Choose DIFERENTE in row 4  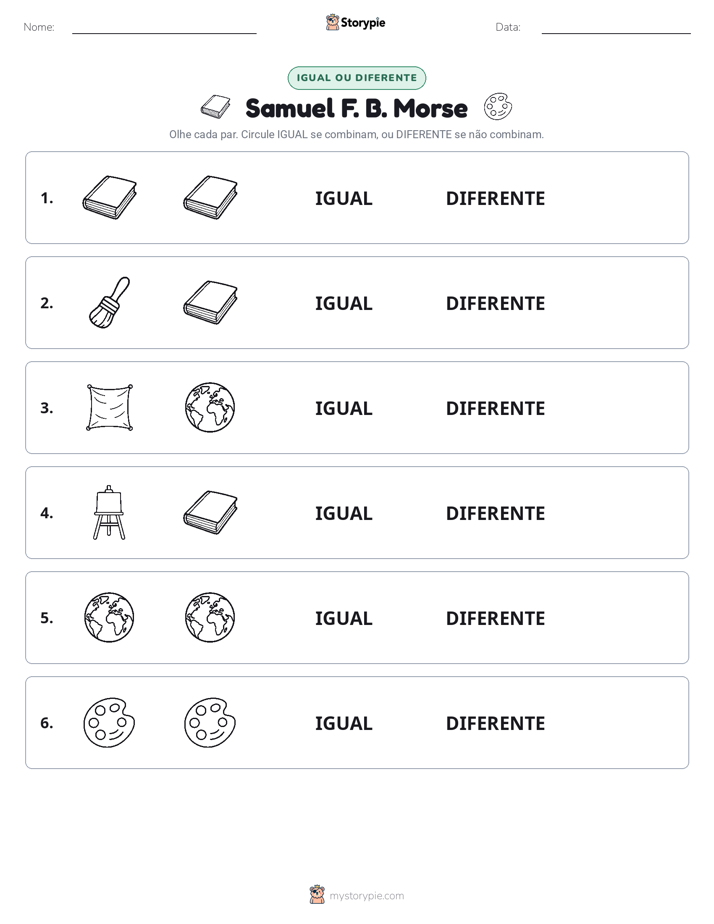(x=495, y=513)
